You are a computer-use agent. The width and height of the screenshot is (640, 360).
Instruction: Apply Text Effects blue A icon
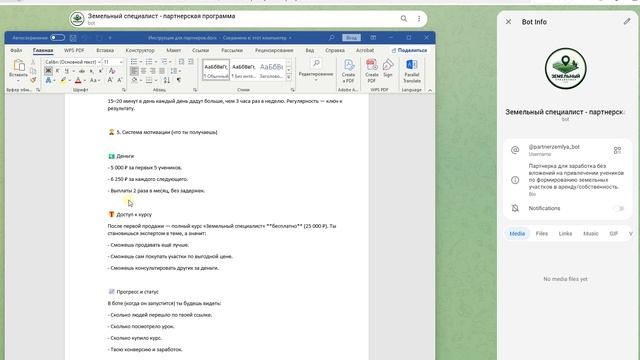(48, 80)
